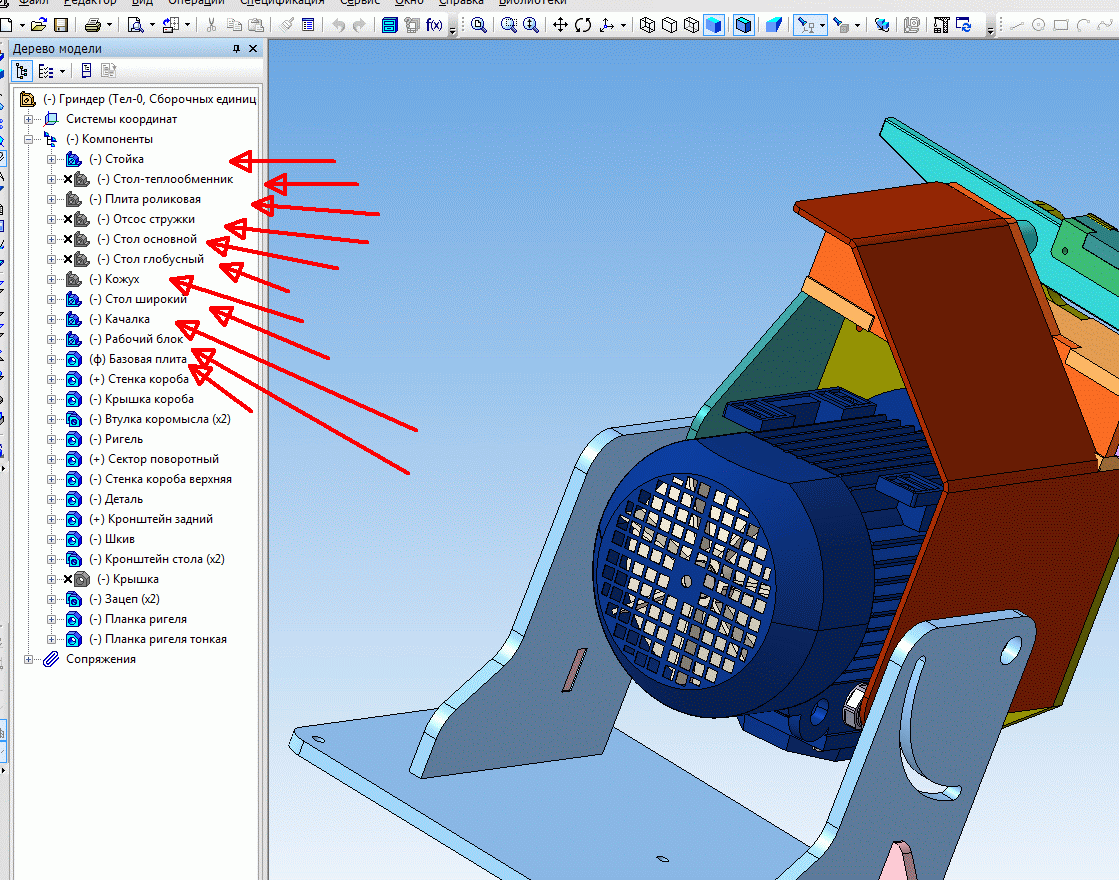Expand the Сопряжения node

tap(29, 659)
